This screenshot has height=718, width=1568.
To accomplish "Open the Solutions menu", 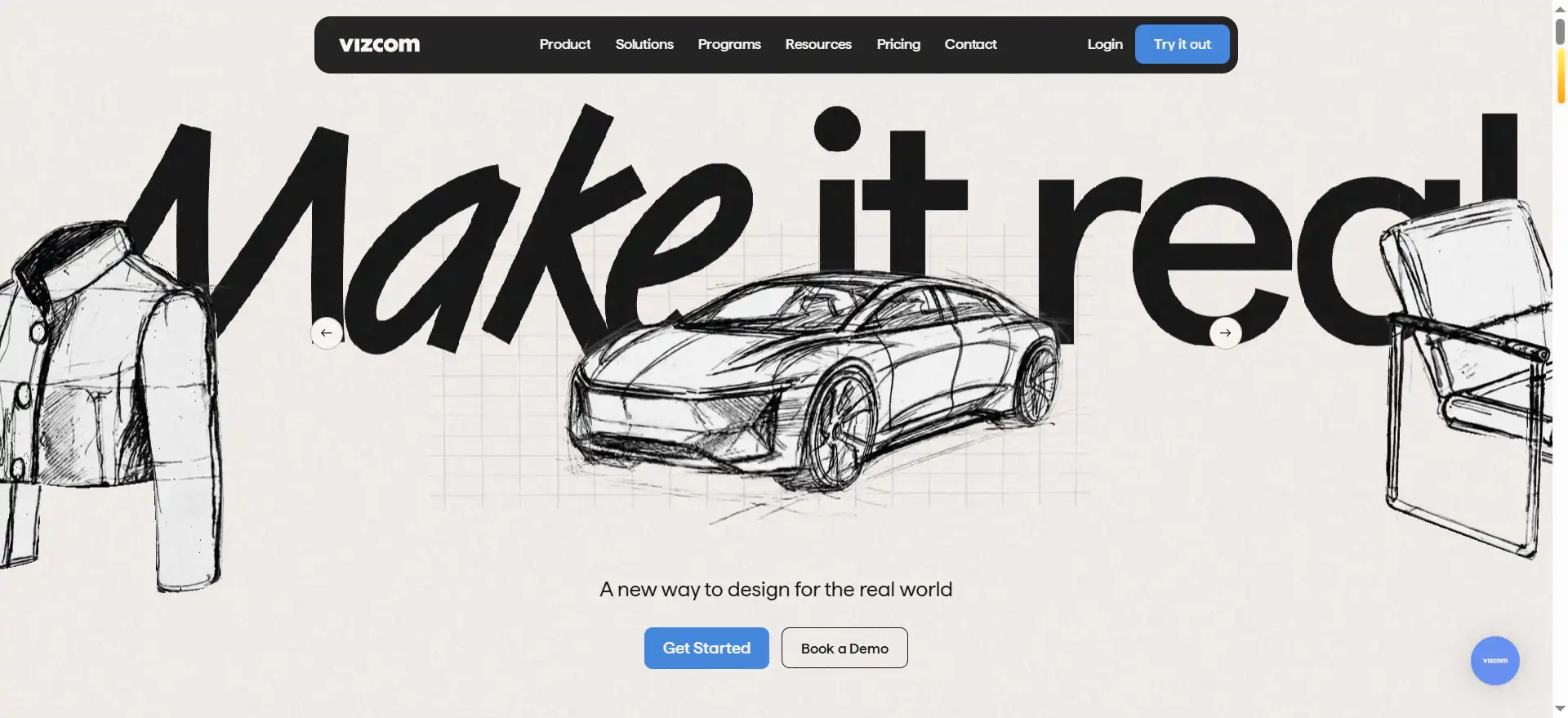I will 644,44.
